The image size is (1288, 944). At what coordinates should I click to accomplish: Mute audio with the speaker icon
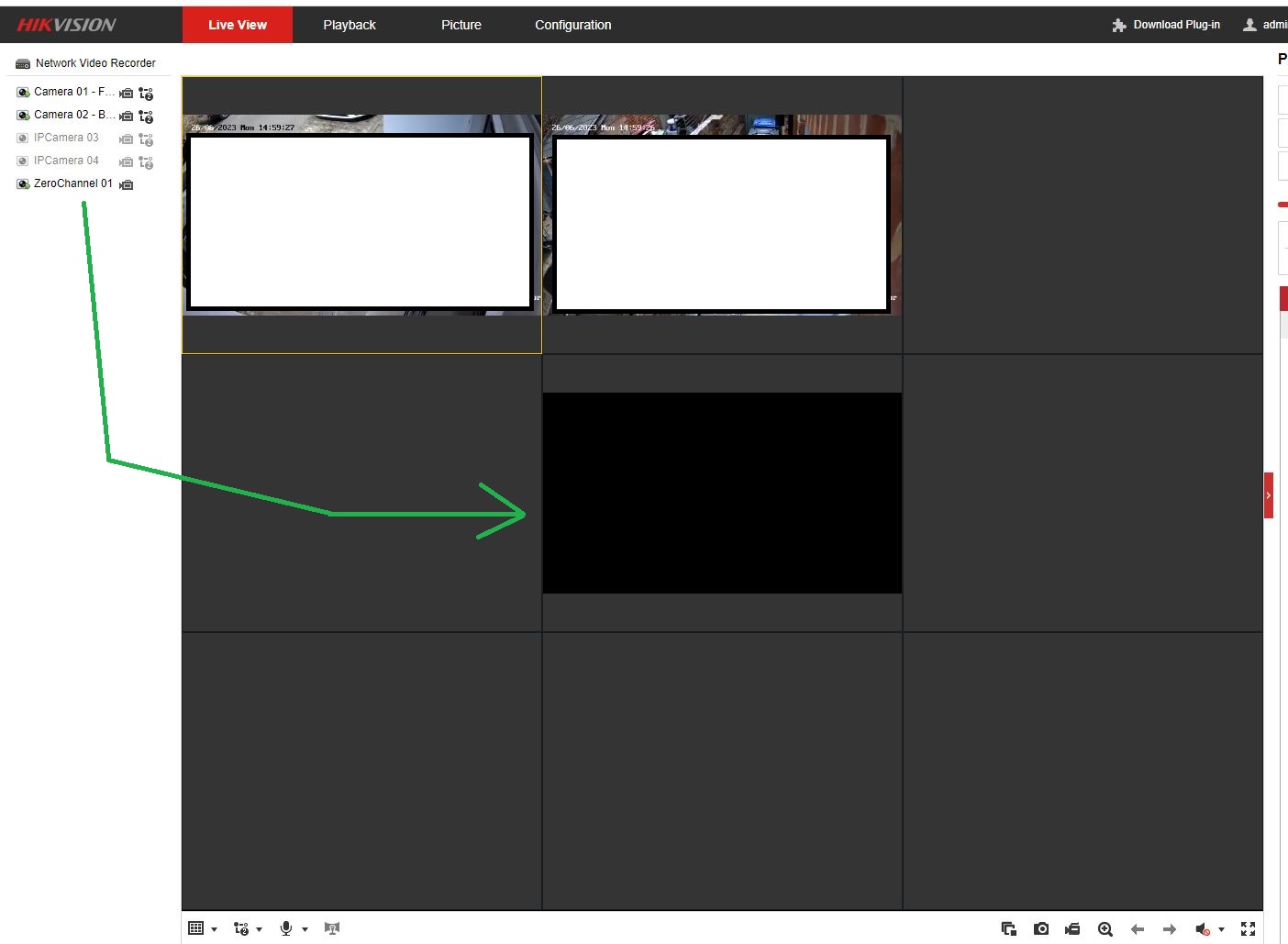coord(1204,928)
